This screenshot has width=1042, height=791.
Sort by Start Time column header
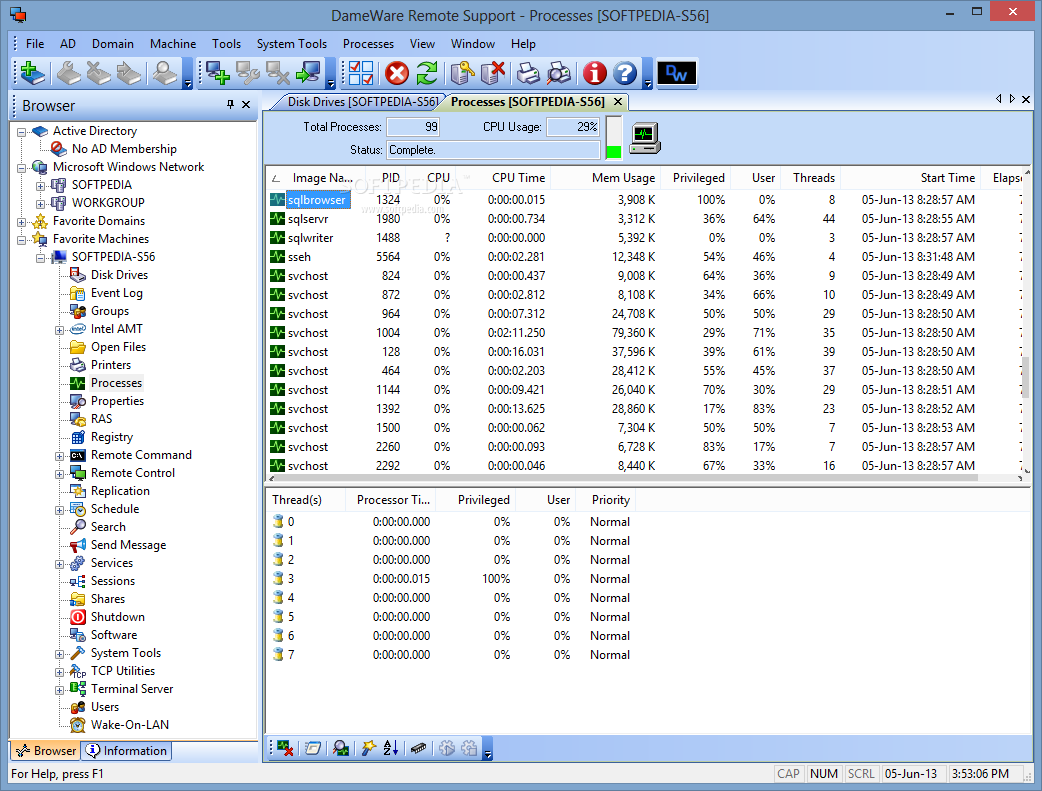click(x=912, y=177)
